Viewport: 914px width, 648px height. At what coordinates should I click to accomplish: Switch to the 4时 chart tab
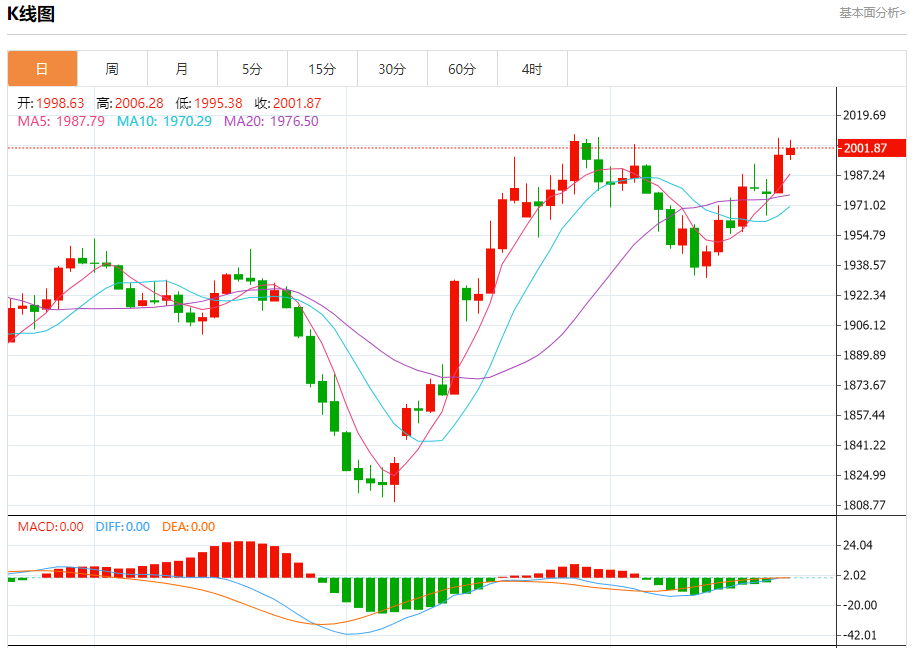coord(532,69)
